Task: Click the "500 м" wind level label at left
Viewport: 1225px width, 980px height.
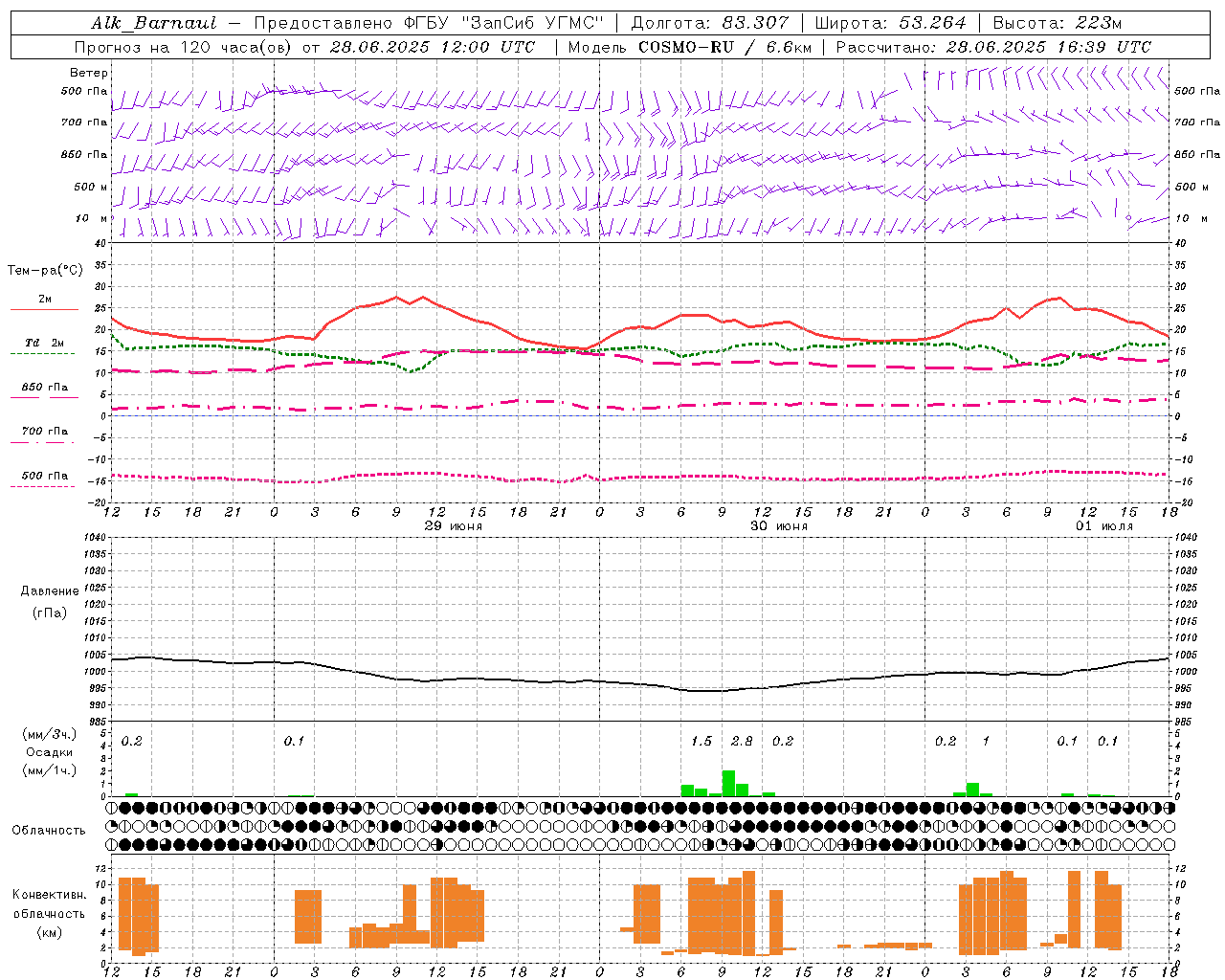Action: 91,187
